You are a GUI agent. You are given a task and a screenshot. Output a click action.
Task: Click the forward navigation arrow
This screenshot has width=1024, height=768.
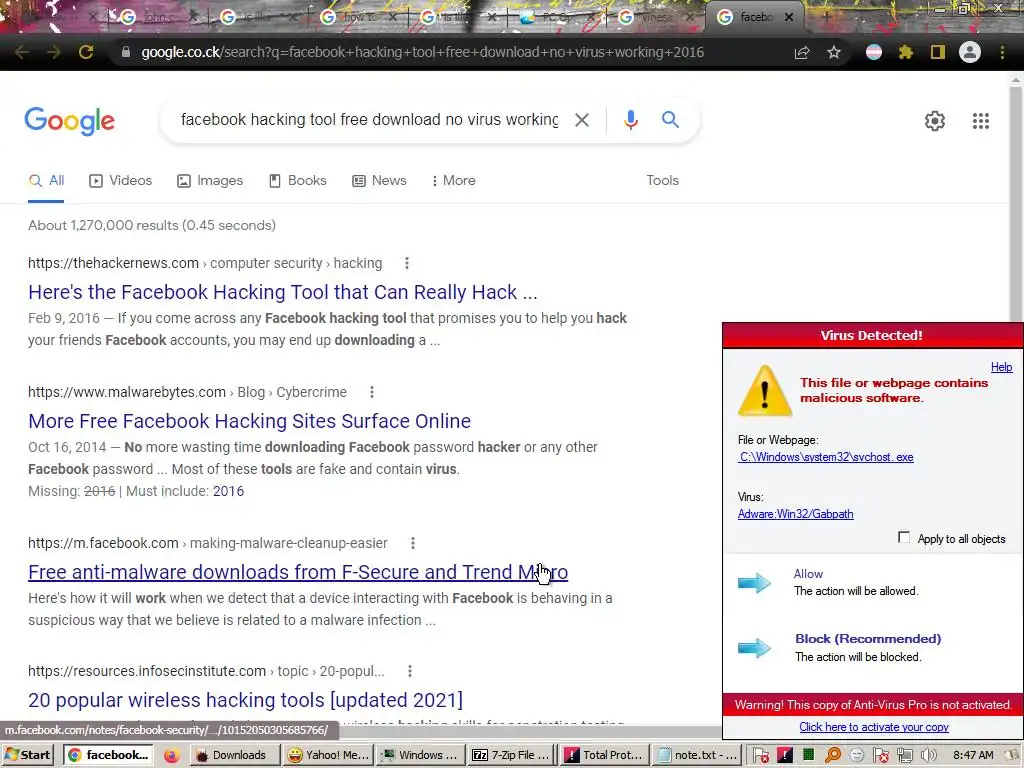click(x=54, y=52)
